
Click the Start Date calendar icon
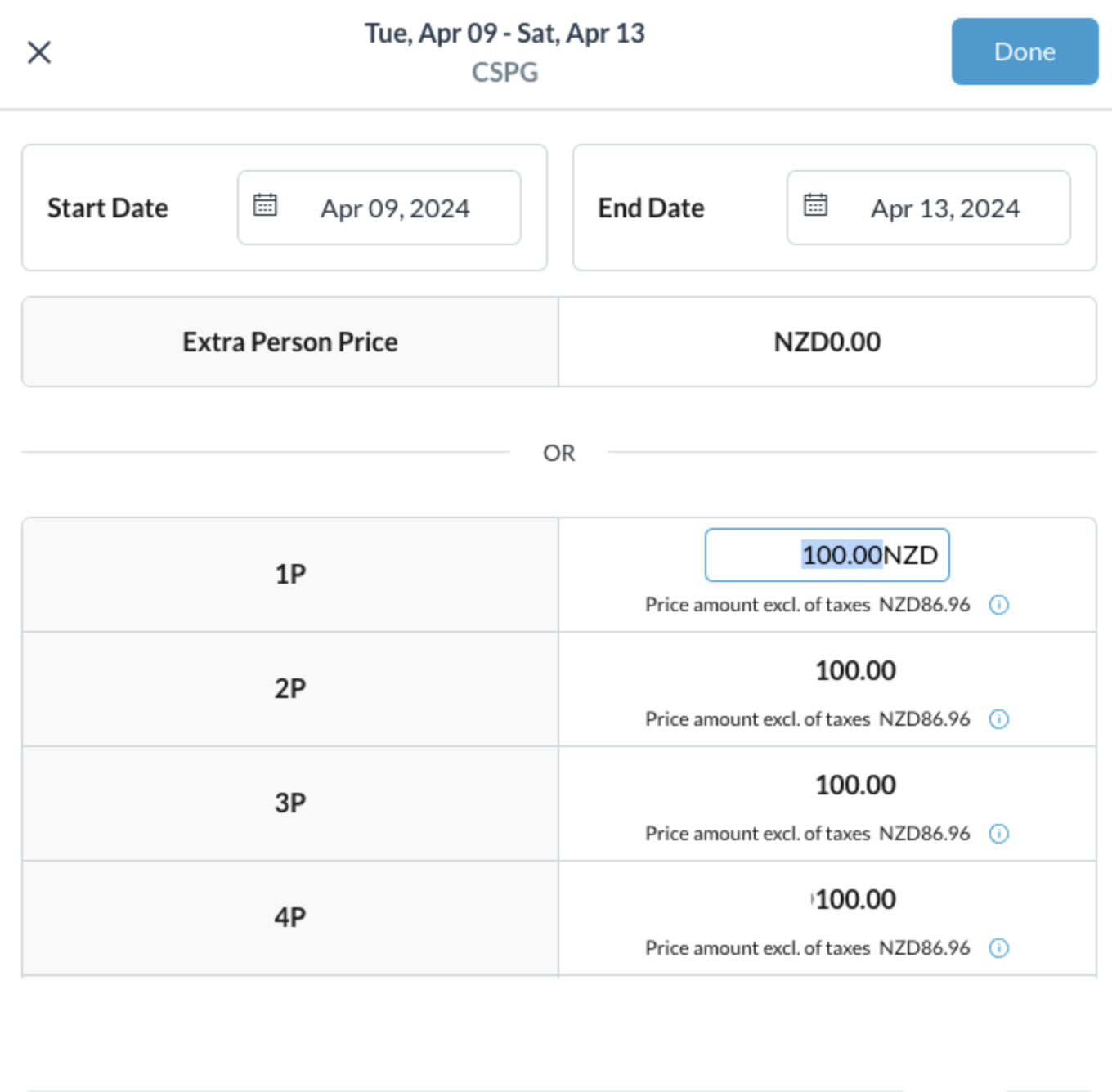point(265,204)
